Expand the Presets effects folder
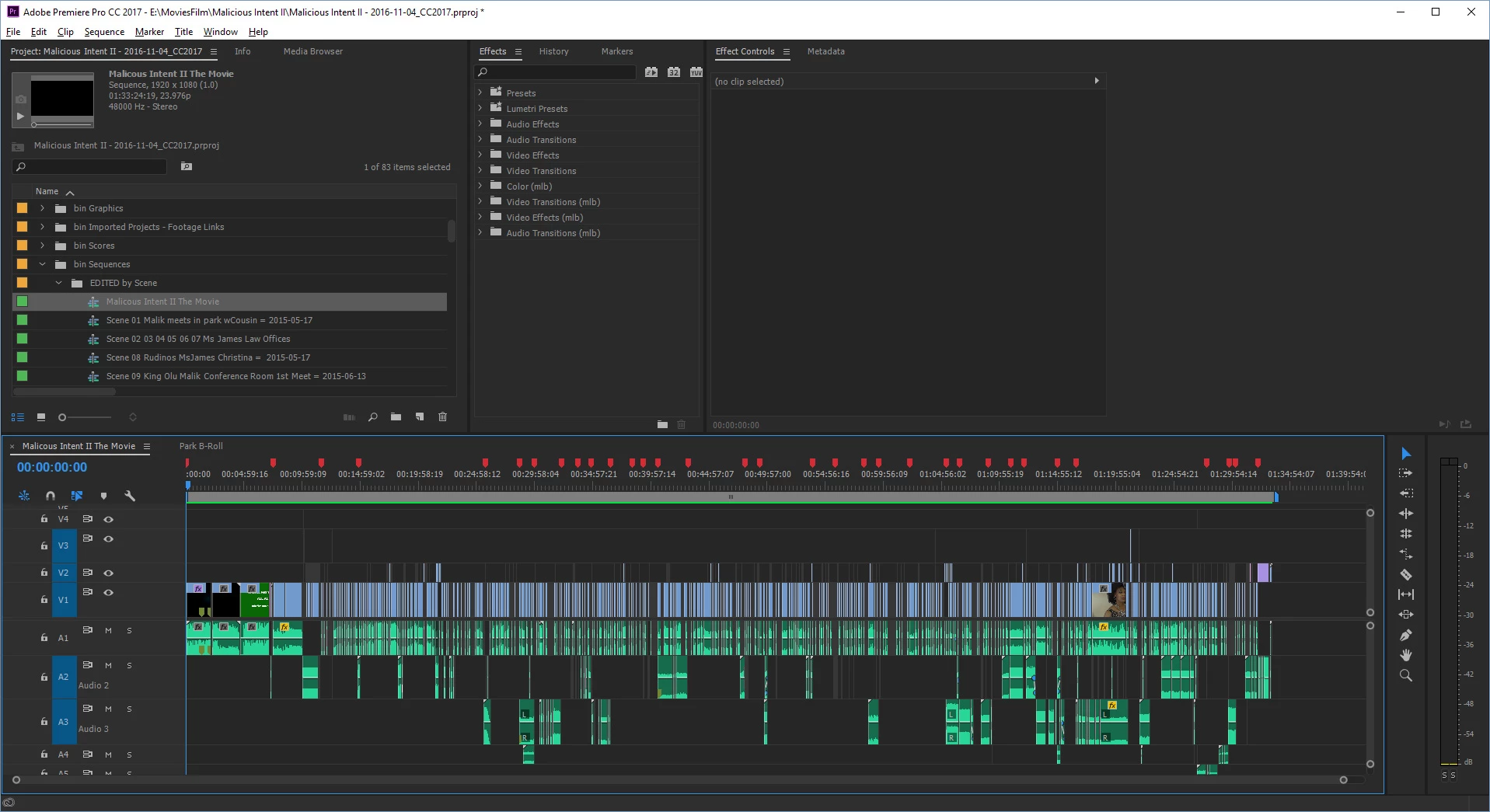1490x812 pixels. pyautogui.click(x=480, y=92)
